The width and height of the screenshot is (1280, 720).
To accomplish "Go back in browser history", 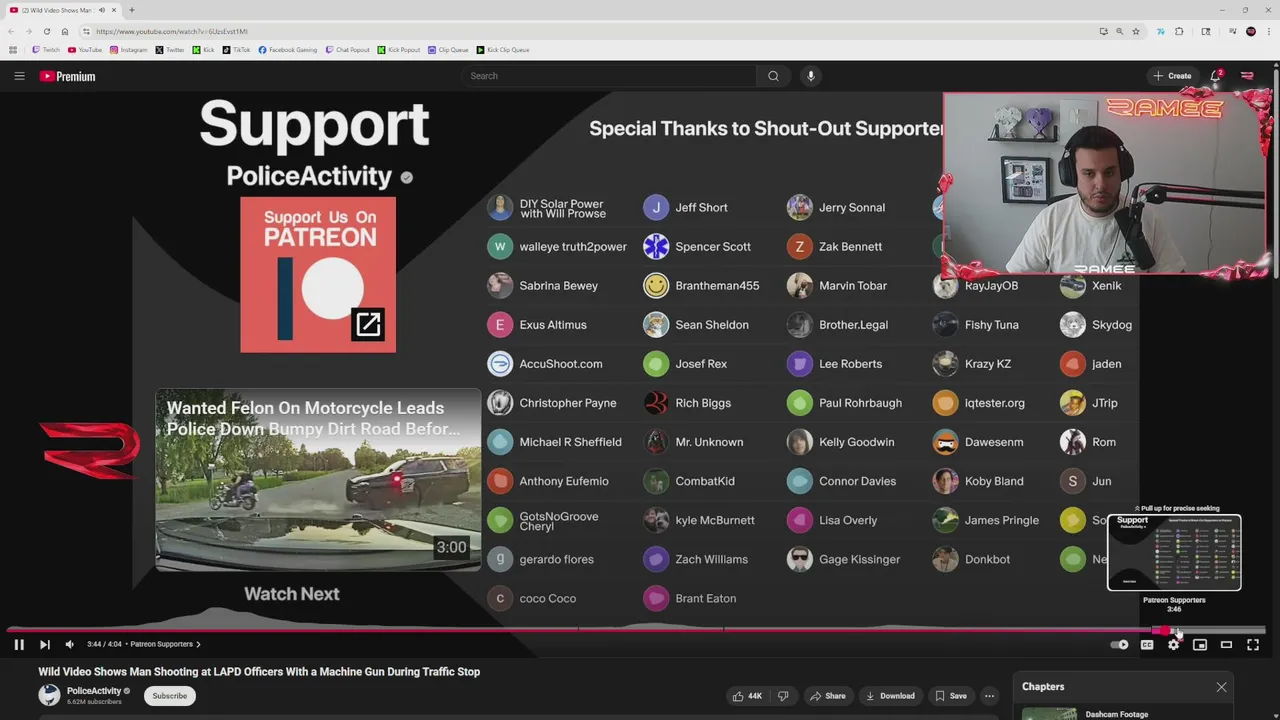I will pyautogui.click(x=11, y=31).
